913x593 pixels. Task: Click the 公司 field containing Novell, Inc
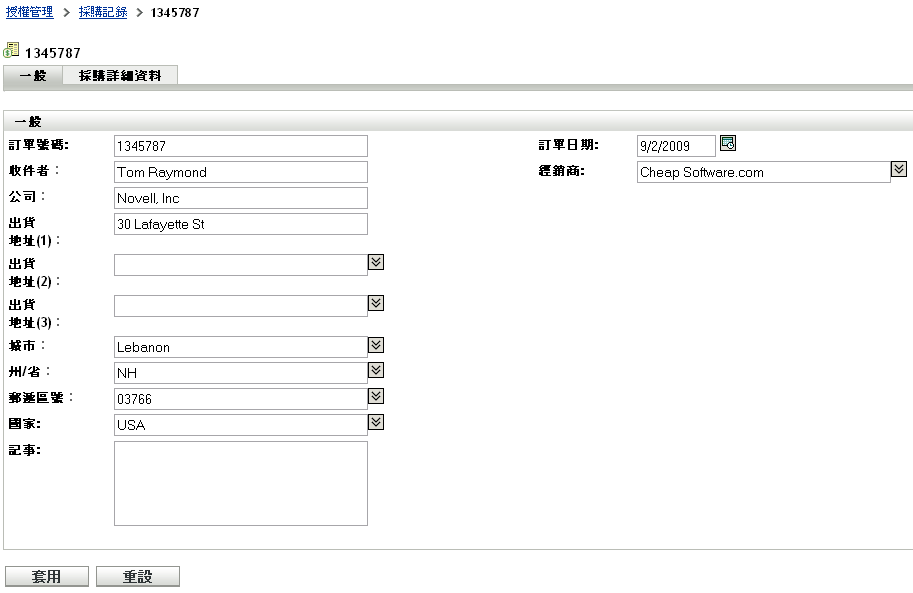click(x=241, y=198)
